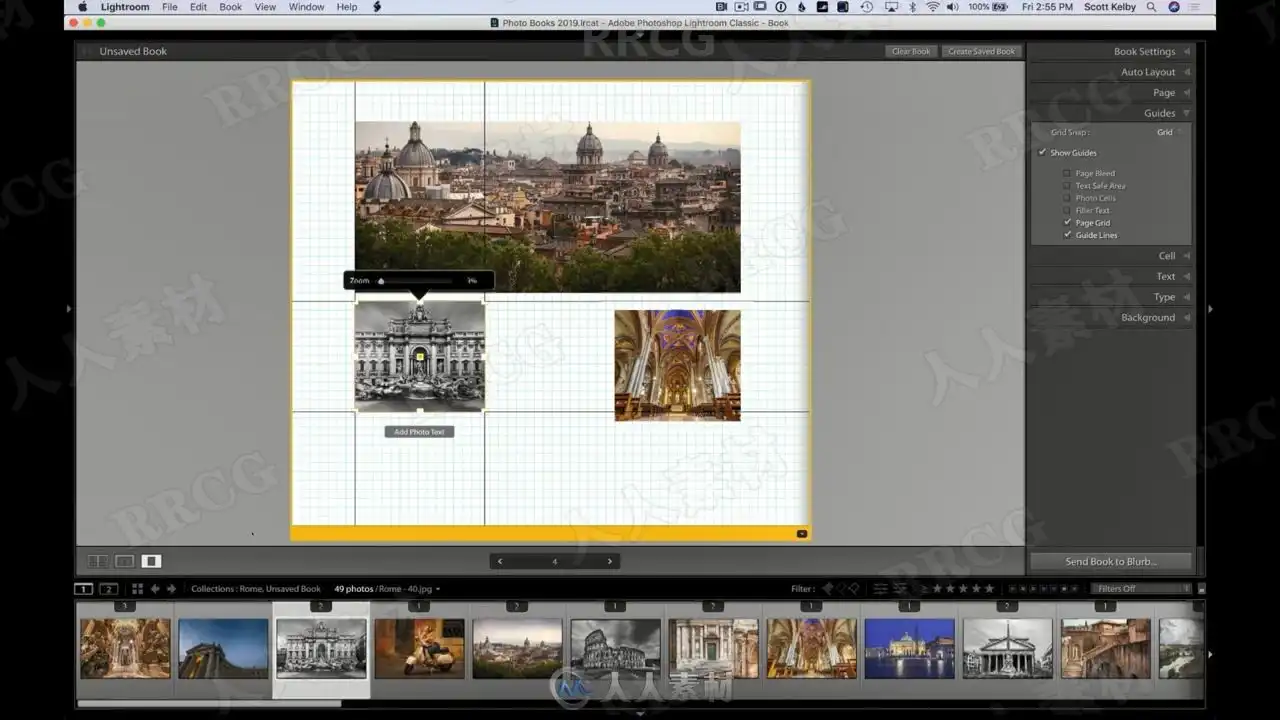The height and width of the screenshot is (720, 1280).
Task: Click the Send Book to Blurb button
Action: coord(1110,561)
